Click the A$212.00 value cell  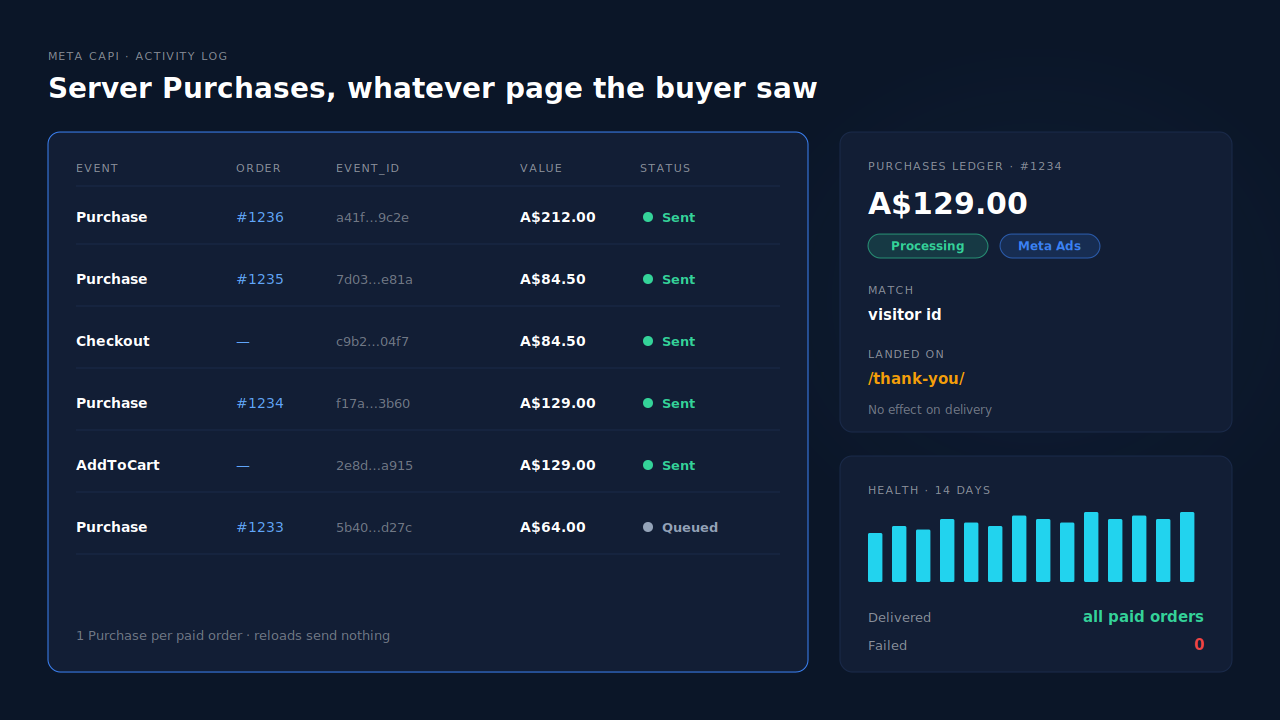(558, 217)
